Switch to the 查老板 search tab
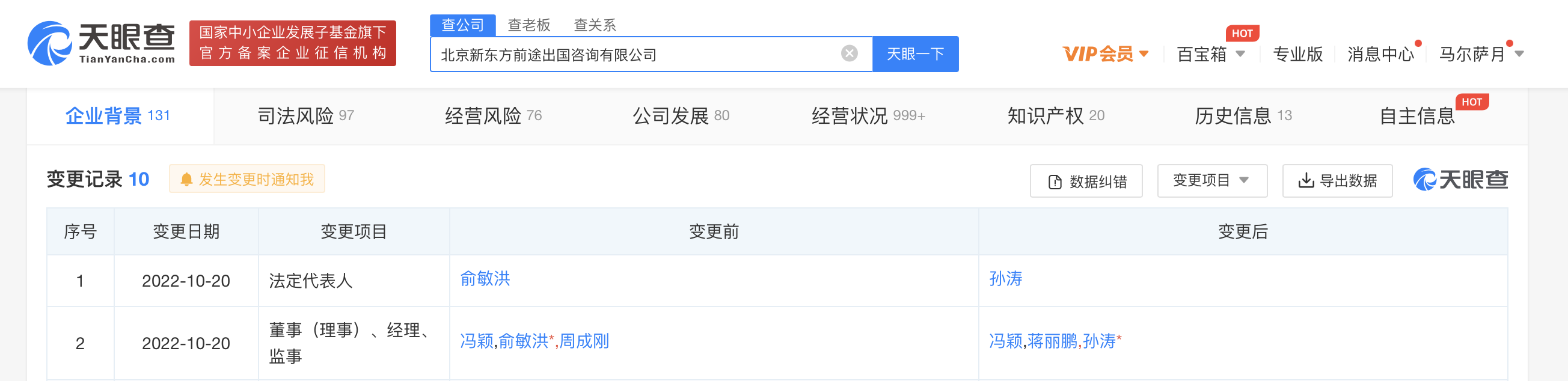The width and height of the screenshot is (1568, 381). click(528, 25)
